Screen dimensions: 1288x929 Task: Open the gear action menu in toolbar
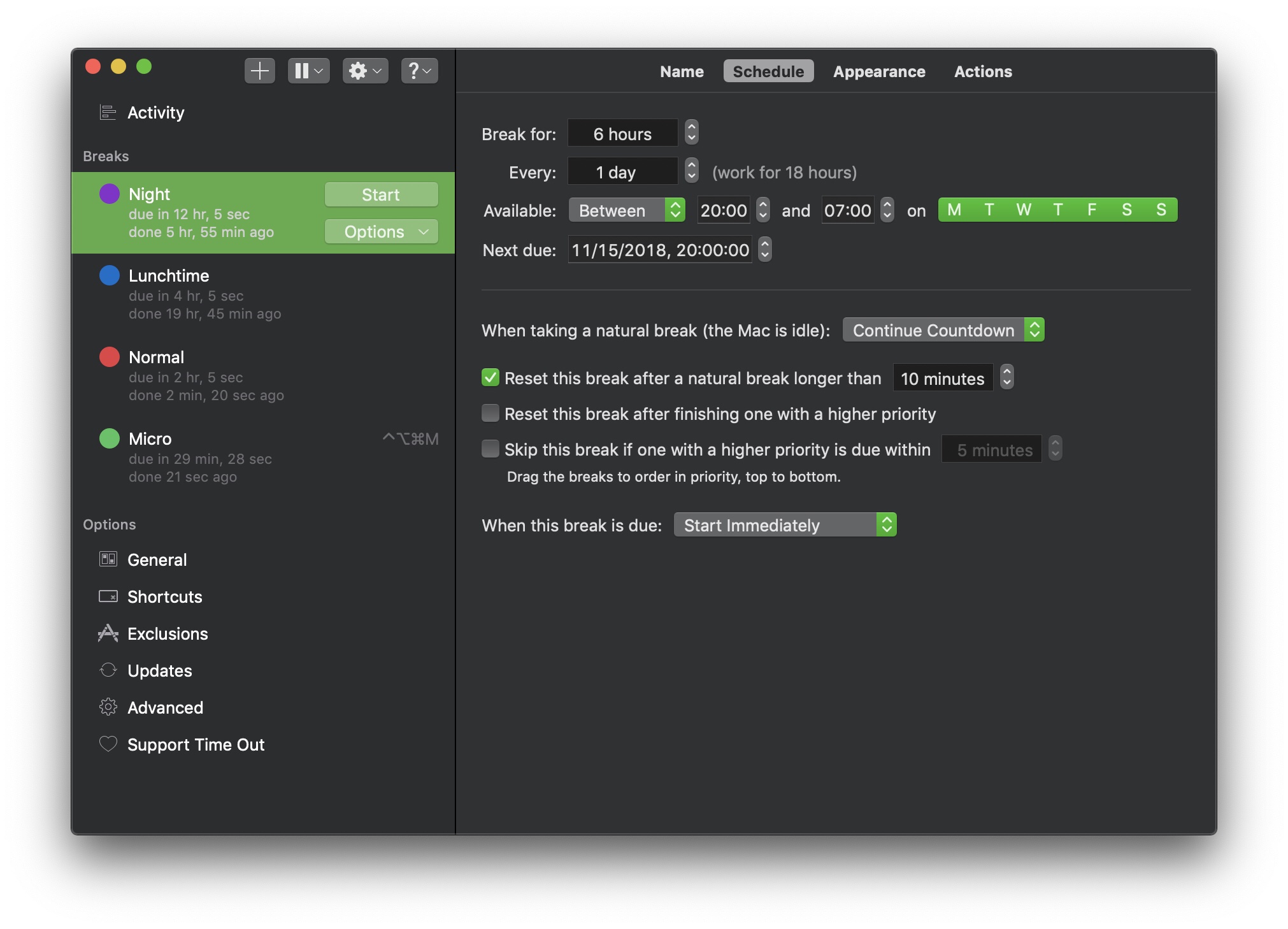pos(365,71)
